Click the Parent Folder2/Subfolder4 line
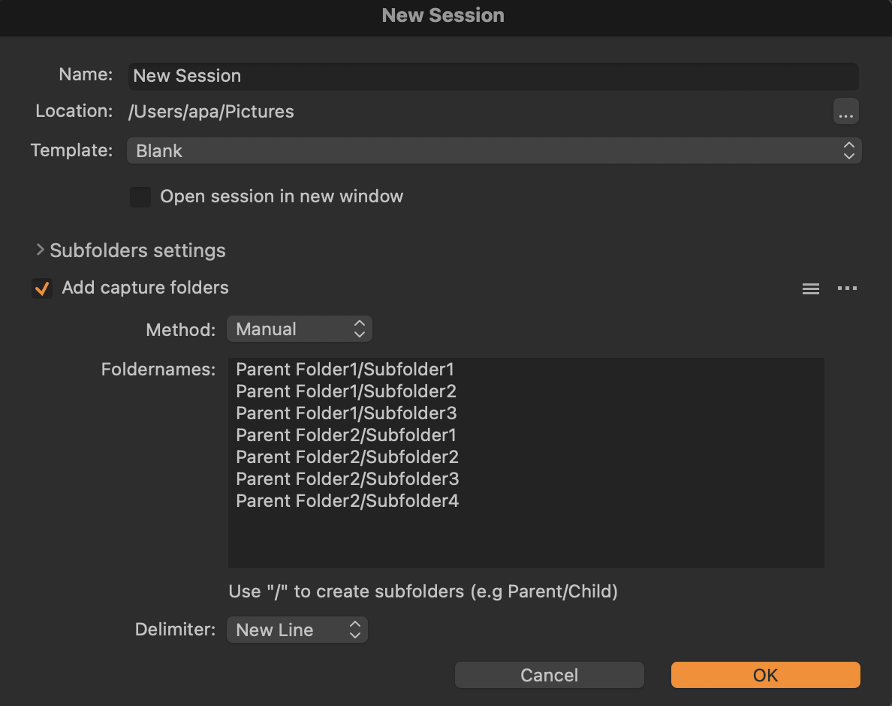This screenshot has height=706, width=892. [347, 501]
